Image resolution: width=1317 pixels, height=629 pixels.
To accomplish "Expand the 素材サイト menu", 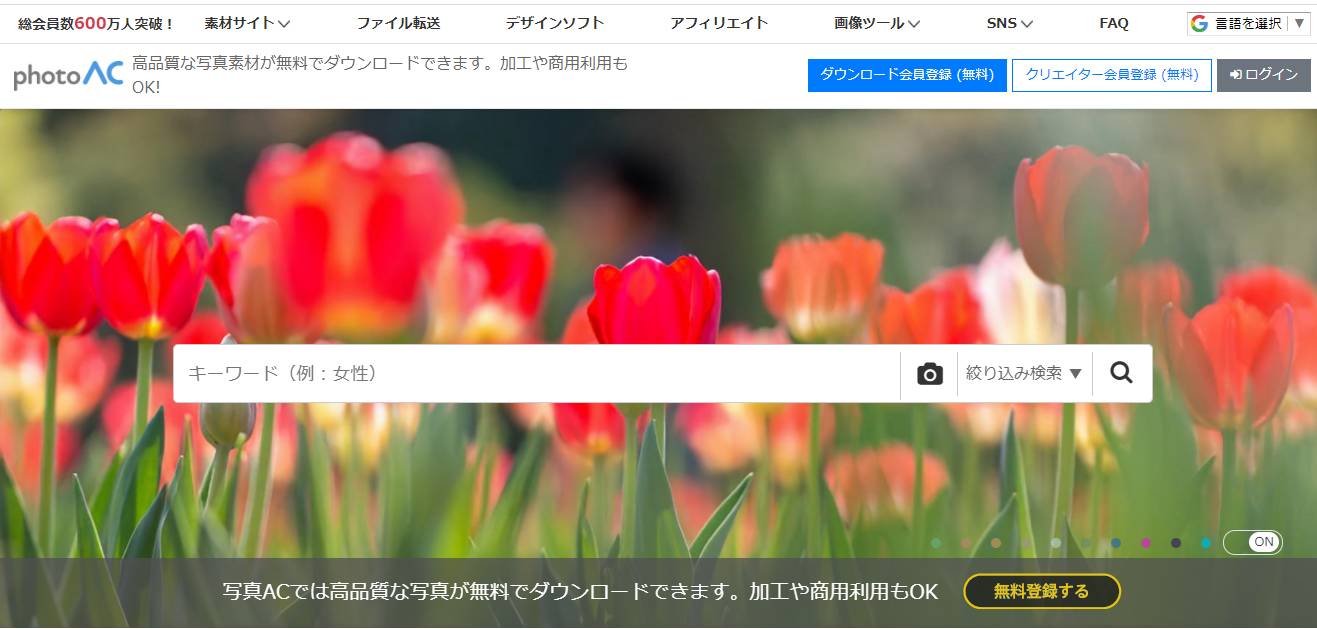I will pos(247,23).
